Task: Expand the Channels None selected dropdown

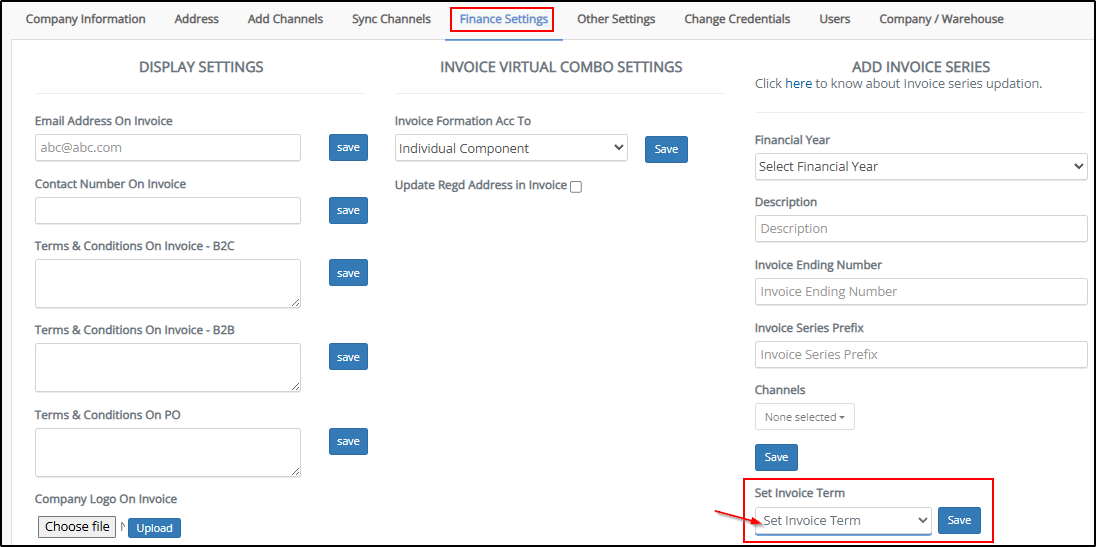Action: click(x=804, y=417)
